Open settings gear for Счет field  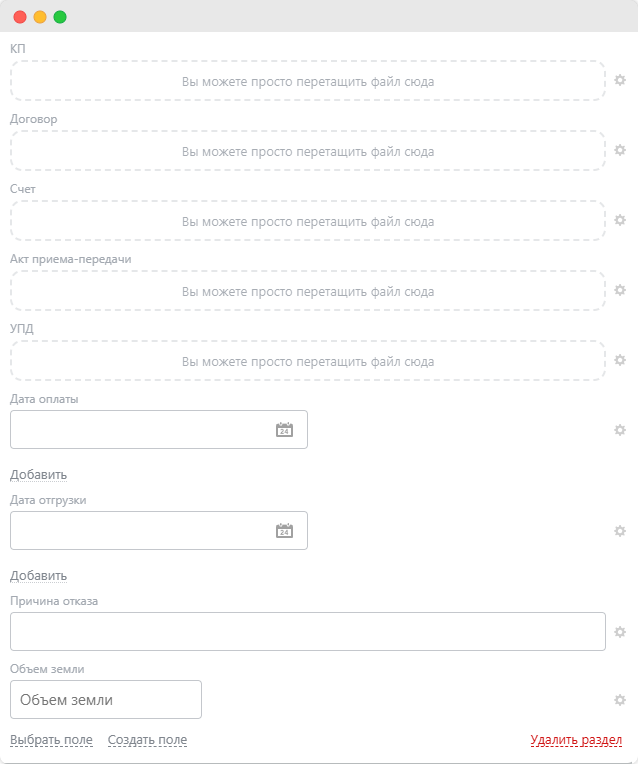click(619, 220)
